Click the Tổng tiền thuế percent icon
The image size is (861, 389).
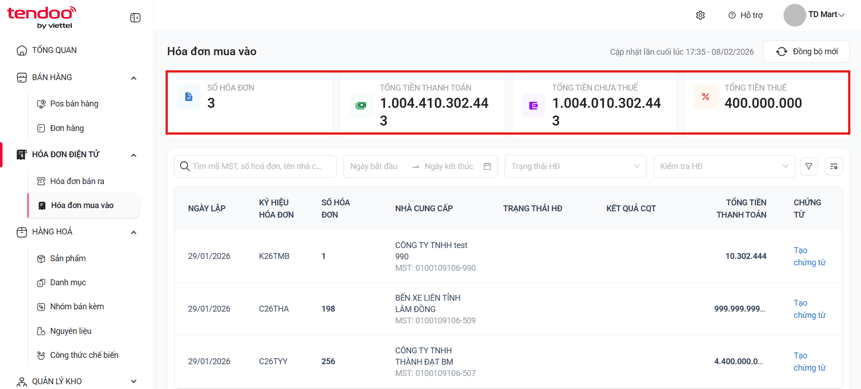tap(706, 97)
